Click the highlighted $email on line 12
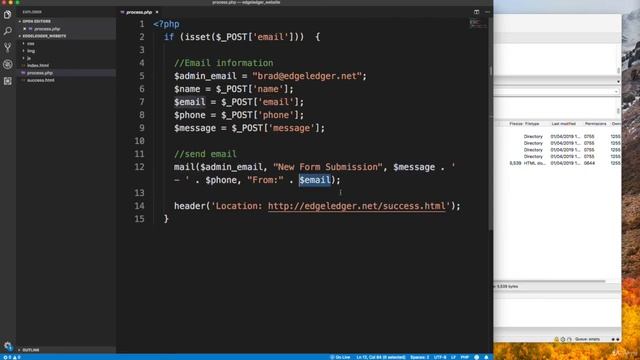 click(x=315, y=180)
